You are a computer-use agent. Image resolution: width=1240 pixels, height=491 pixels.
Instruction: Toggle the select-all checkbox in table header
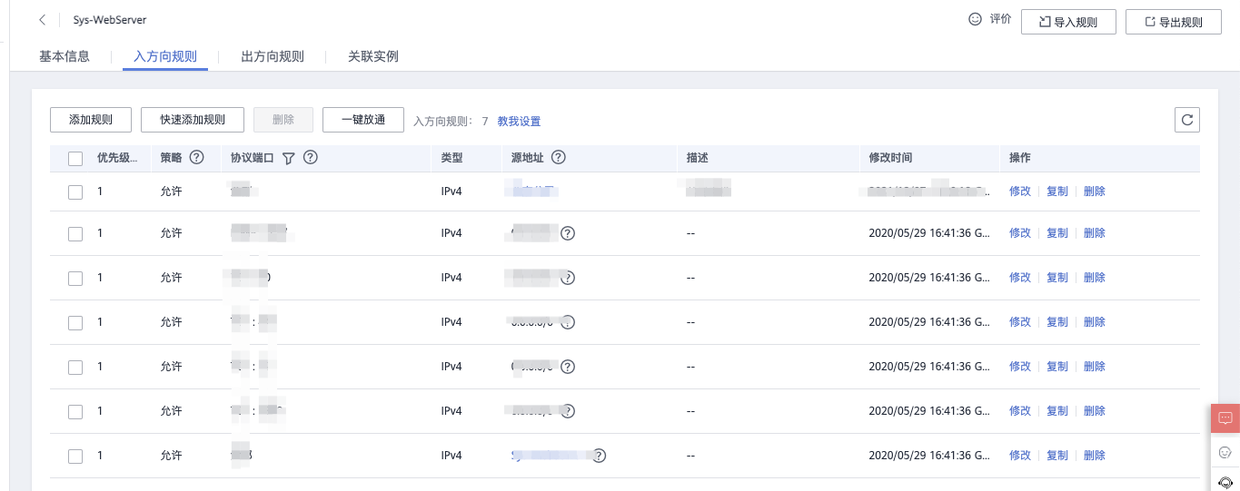[x=75, y=158]
